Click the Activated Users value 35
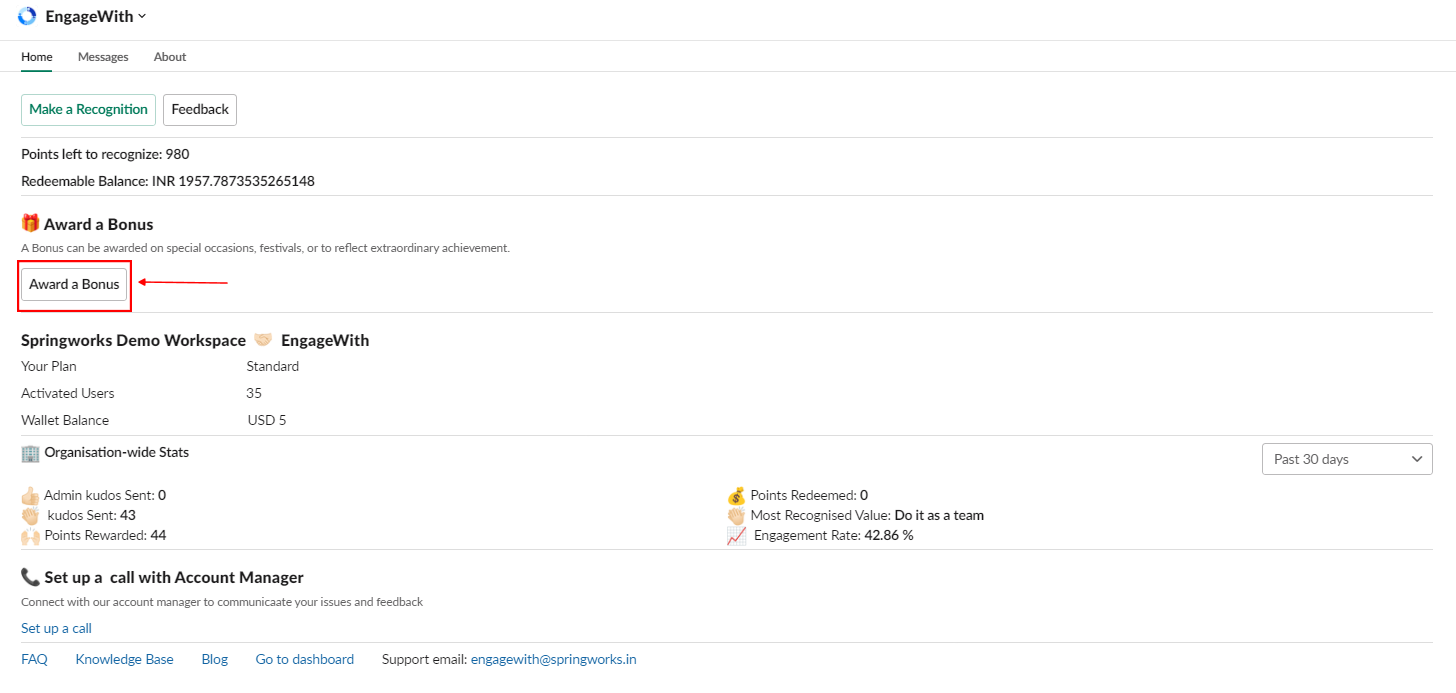 point(254,393)
